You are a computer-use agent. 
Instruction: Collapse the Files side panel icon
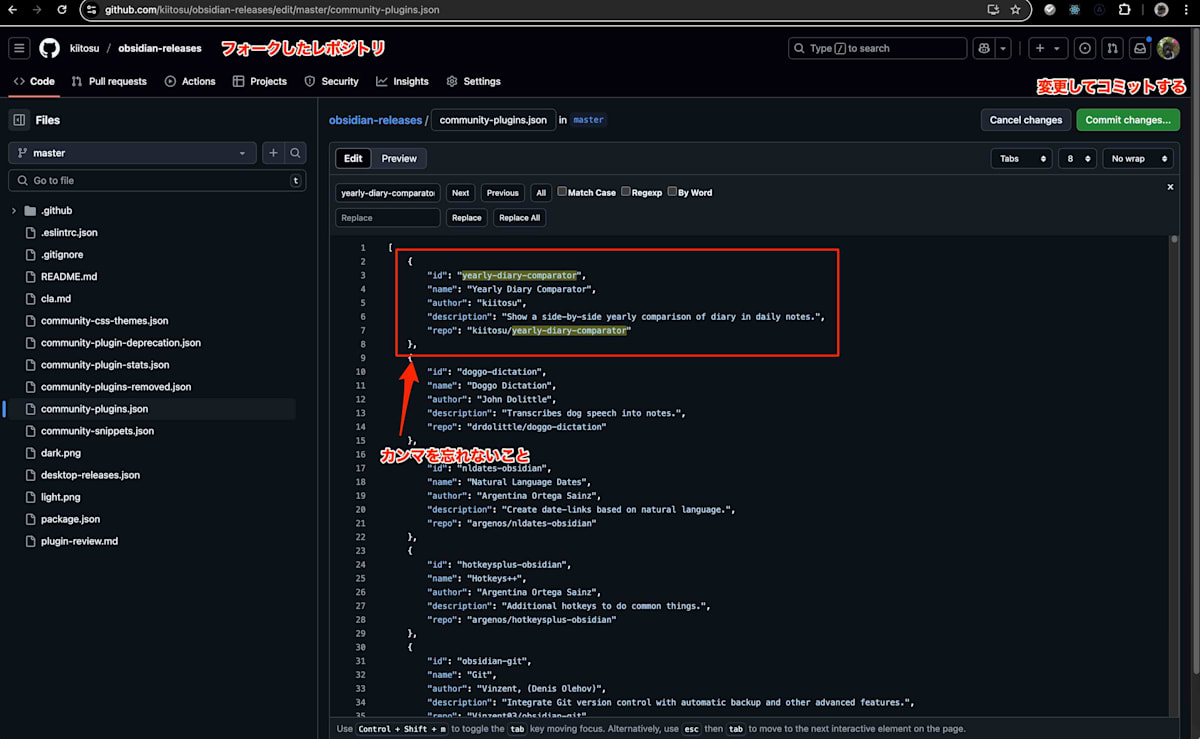19,120
